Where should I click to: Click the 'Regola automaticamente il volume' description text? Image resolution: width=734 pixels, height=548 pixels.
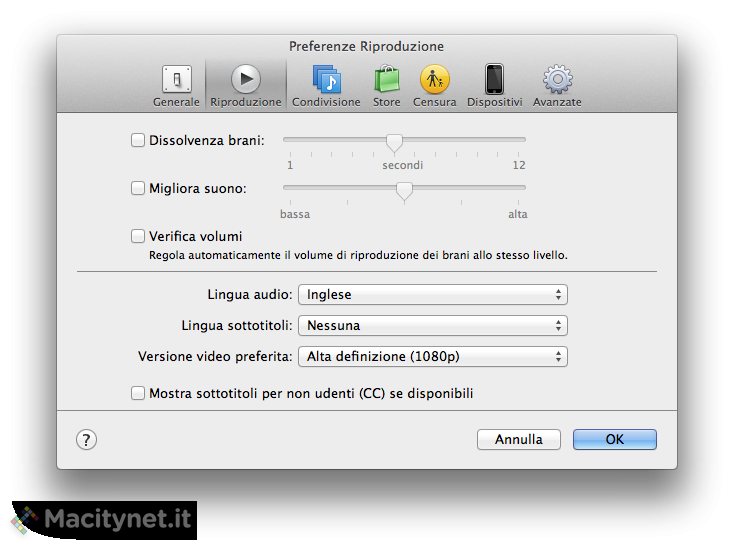[x=358, y=256]
